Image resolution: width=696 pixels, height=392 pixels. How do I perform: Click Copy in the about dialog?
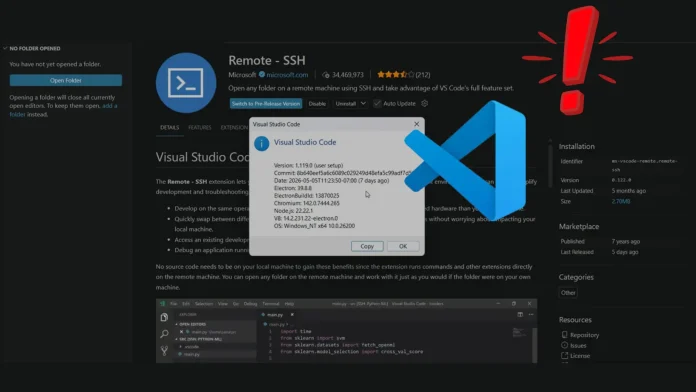coord(367,246)
